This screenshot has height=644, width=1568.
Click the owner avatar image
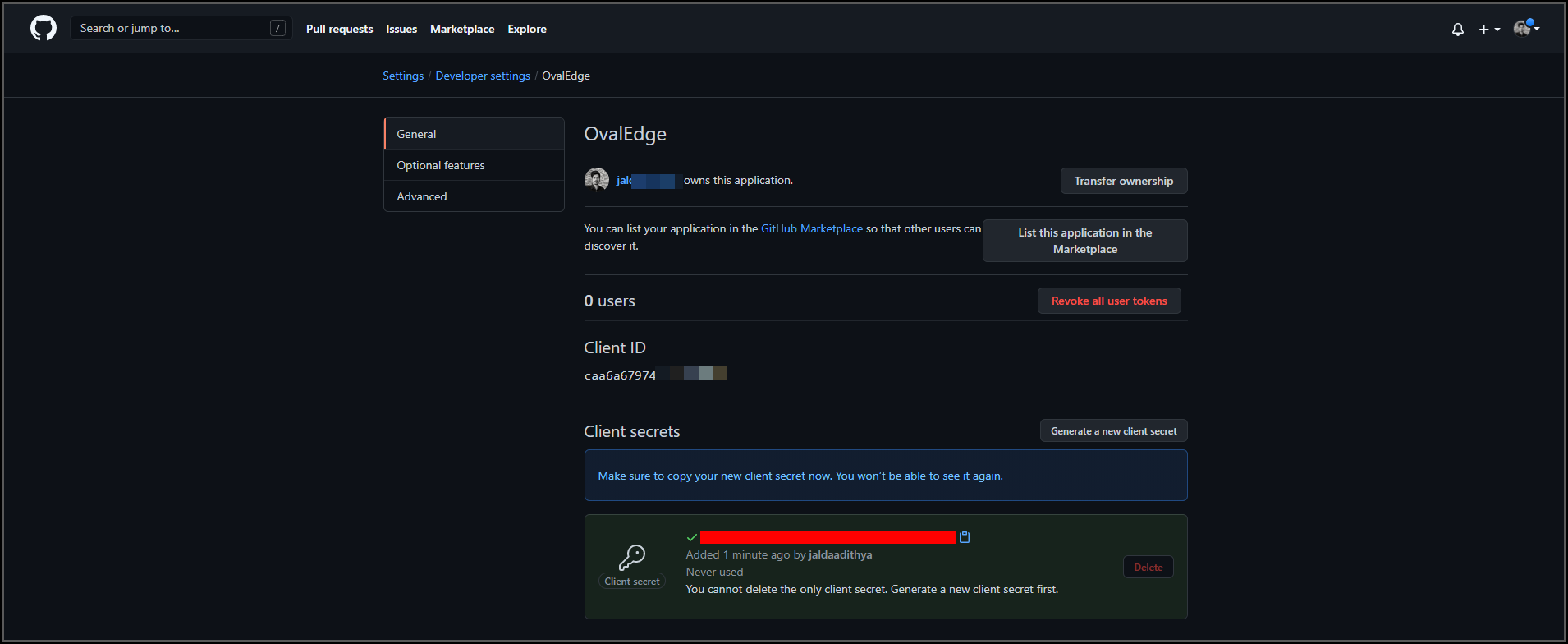click(597, 180)
